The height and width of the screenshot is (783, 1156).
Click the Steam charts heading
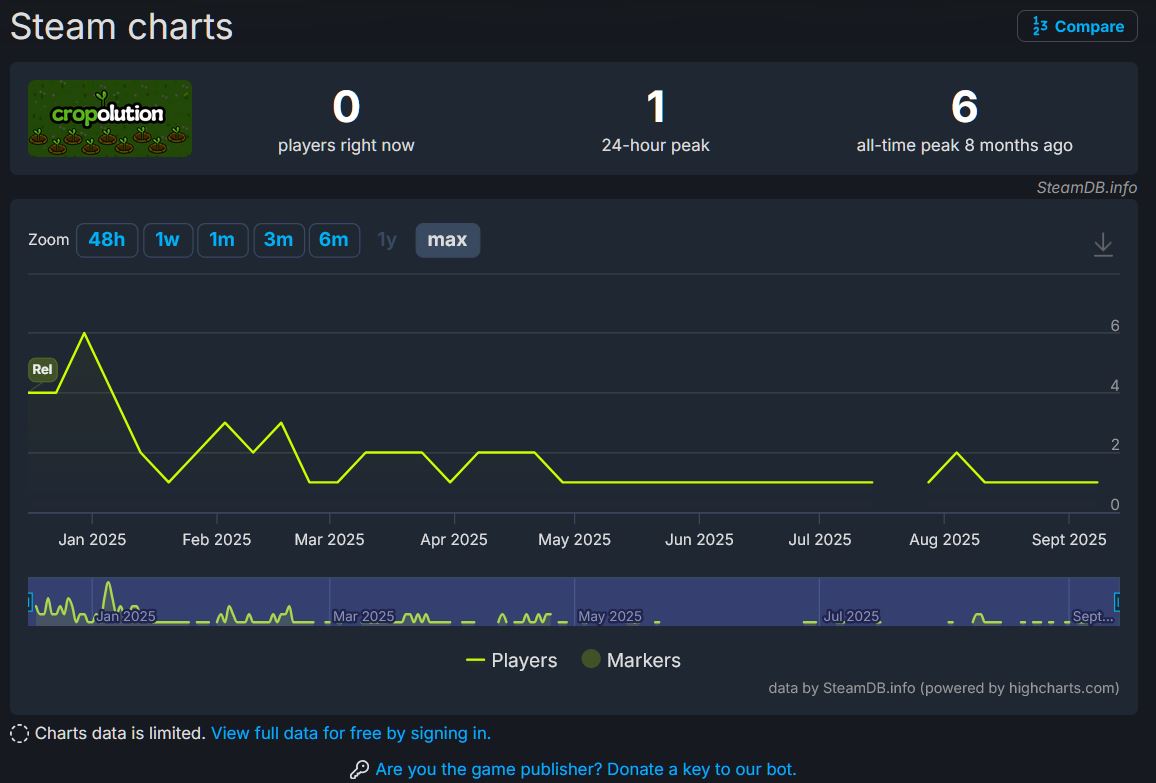[122, 27]
